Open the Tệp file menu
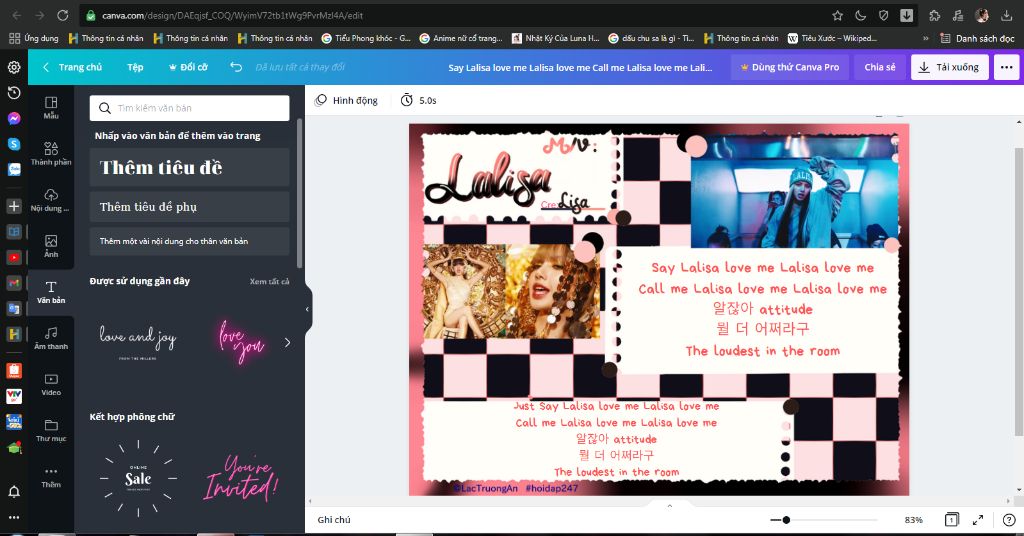This screenshot has width=1024, height=536. [x=135, y=67]
